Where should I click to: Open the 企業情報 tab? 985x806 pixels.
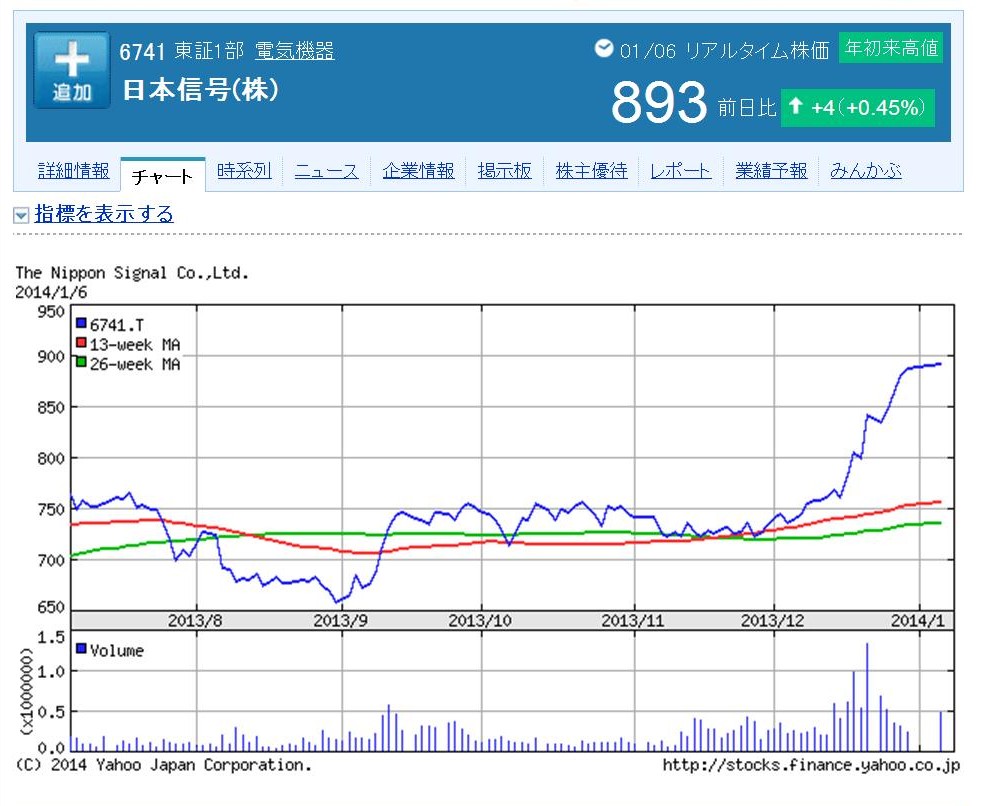(418, 170)
